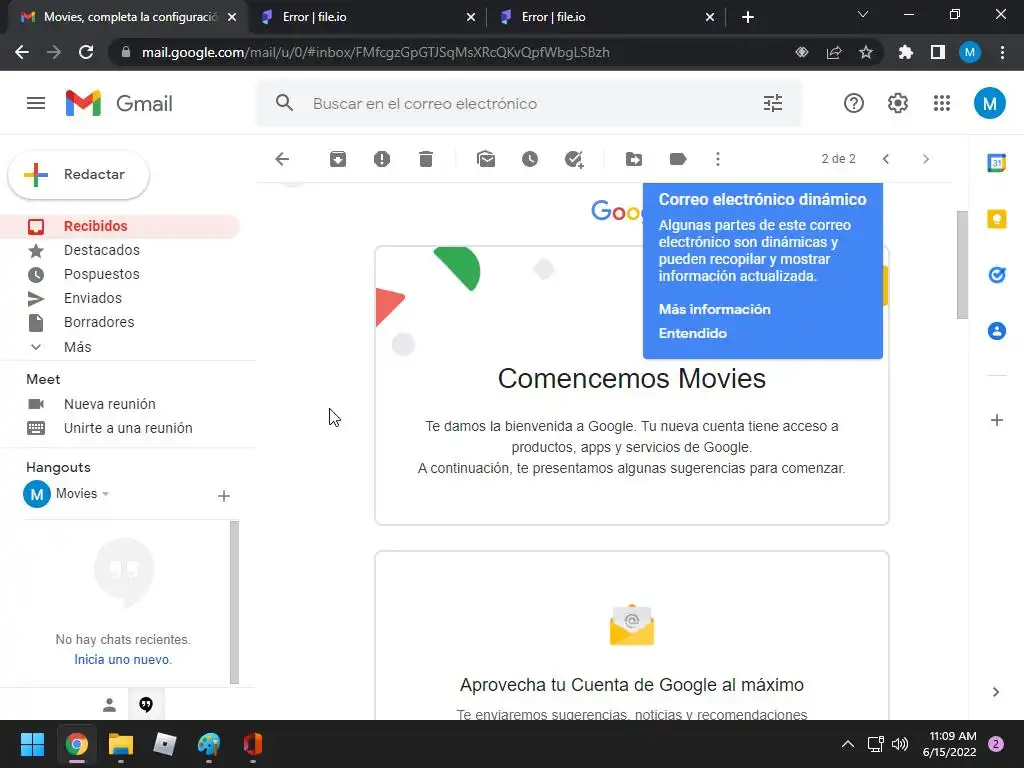Click the email vertical scrollbar

point(961,265)
